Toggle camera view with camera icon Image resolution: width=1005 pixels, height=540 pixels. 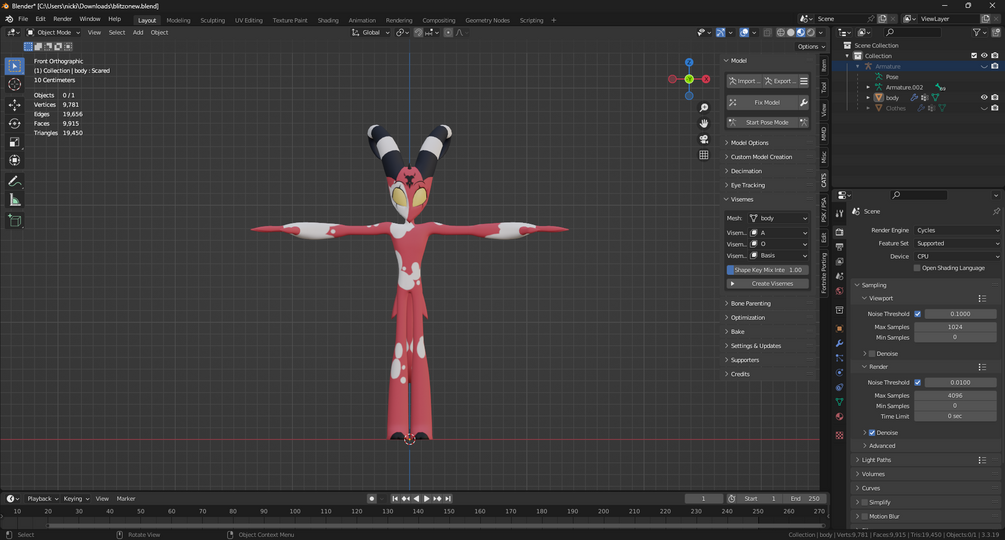pyautogui.click(x=704, y=139)
